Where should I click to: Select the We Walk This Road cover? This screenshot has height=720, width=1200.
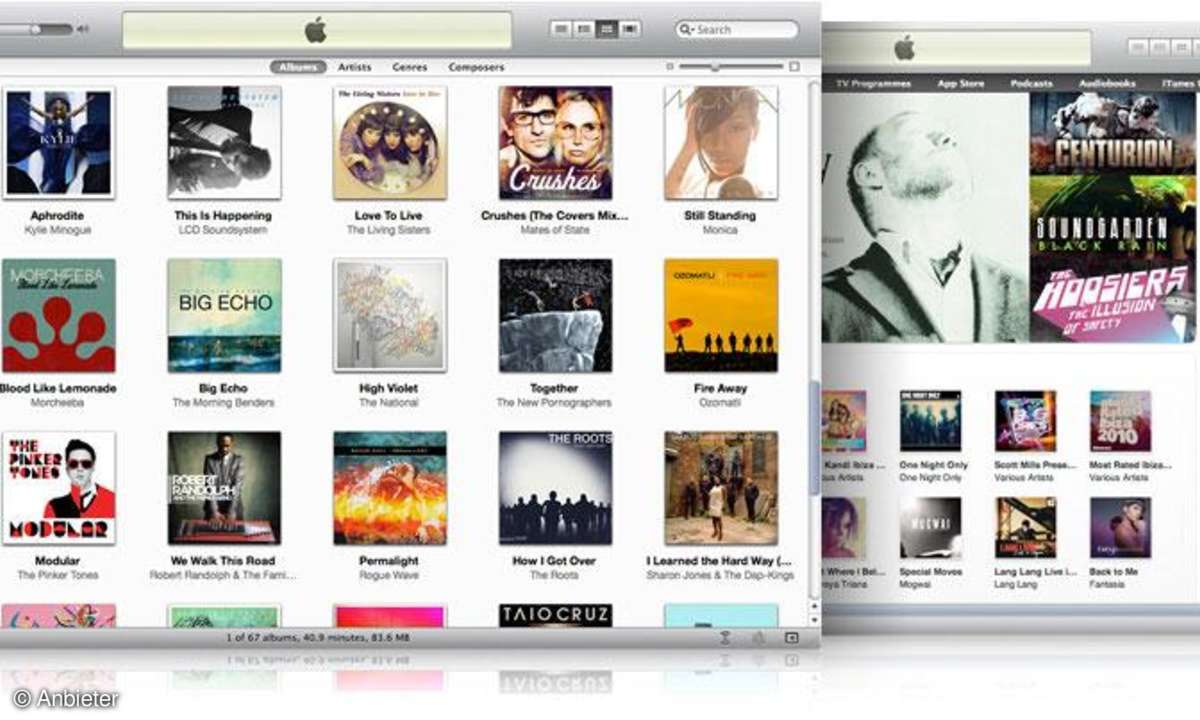click(x=224, y=488)
